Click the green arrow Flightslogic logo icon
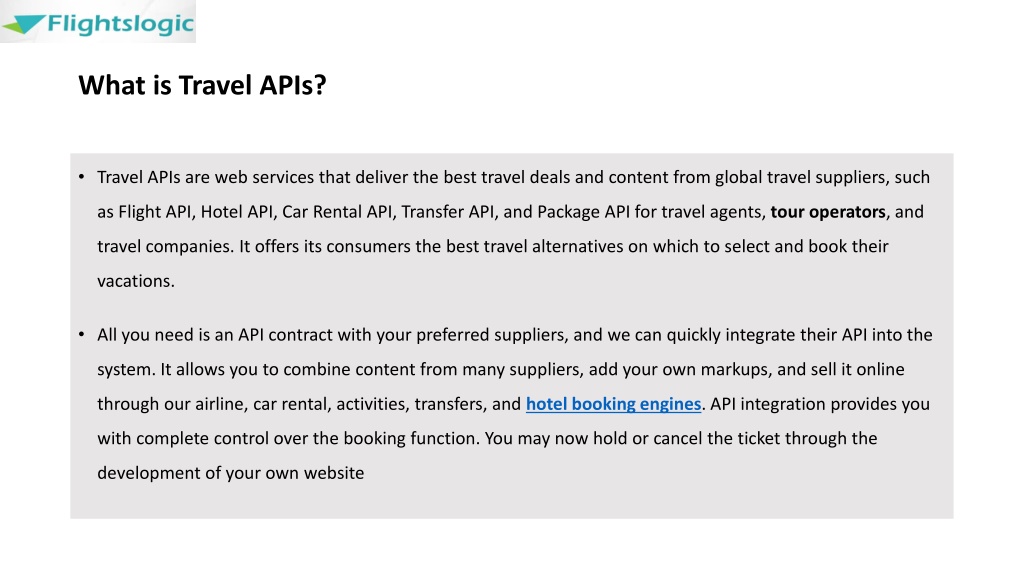Image resolution: width=1024 pixels, height=576 pixels. 23,24
